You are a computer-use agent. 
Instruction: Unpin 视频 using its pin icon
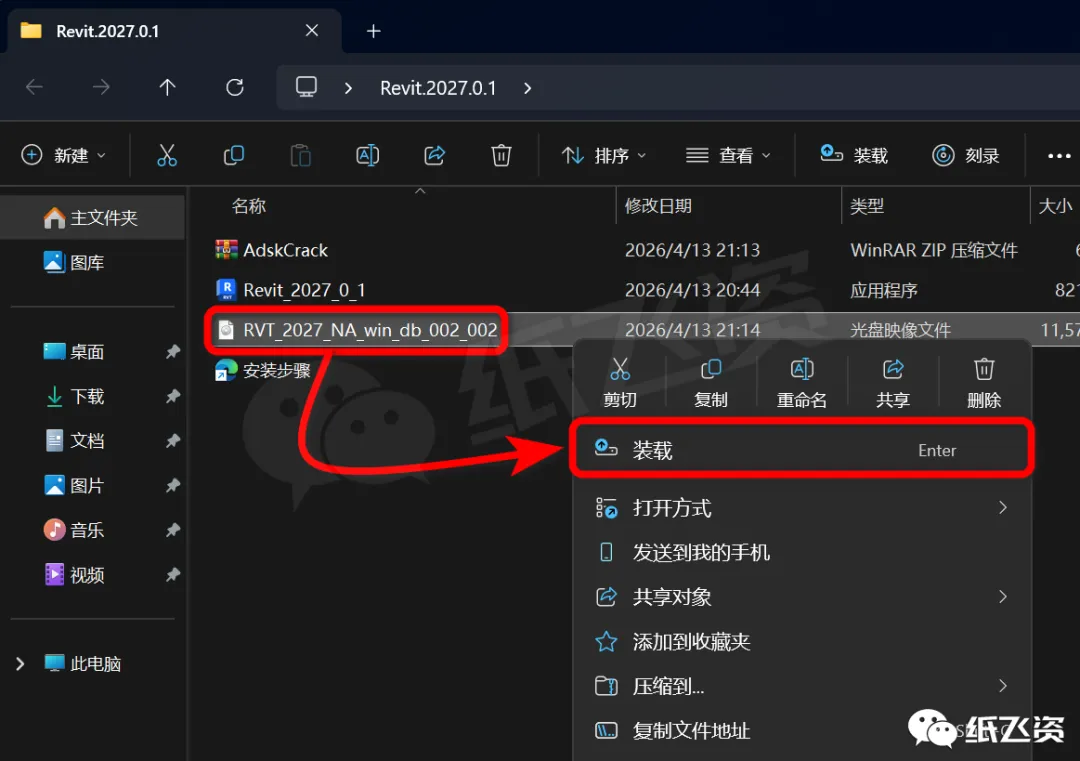172,574
